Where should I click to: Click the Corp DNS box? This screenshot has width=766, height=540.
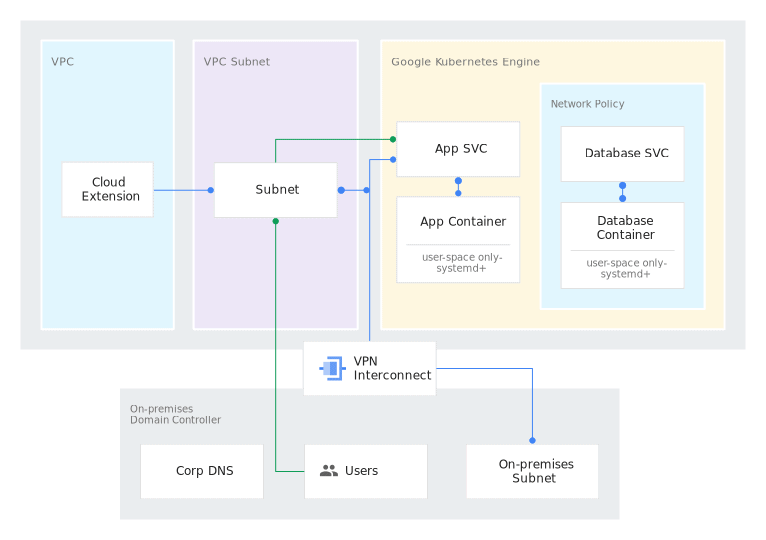pyautogui.click(x=203, y=471)
